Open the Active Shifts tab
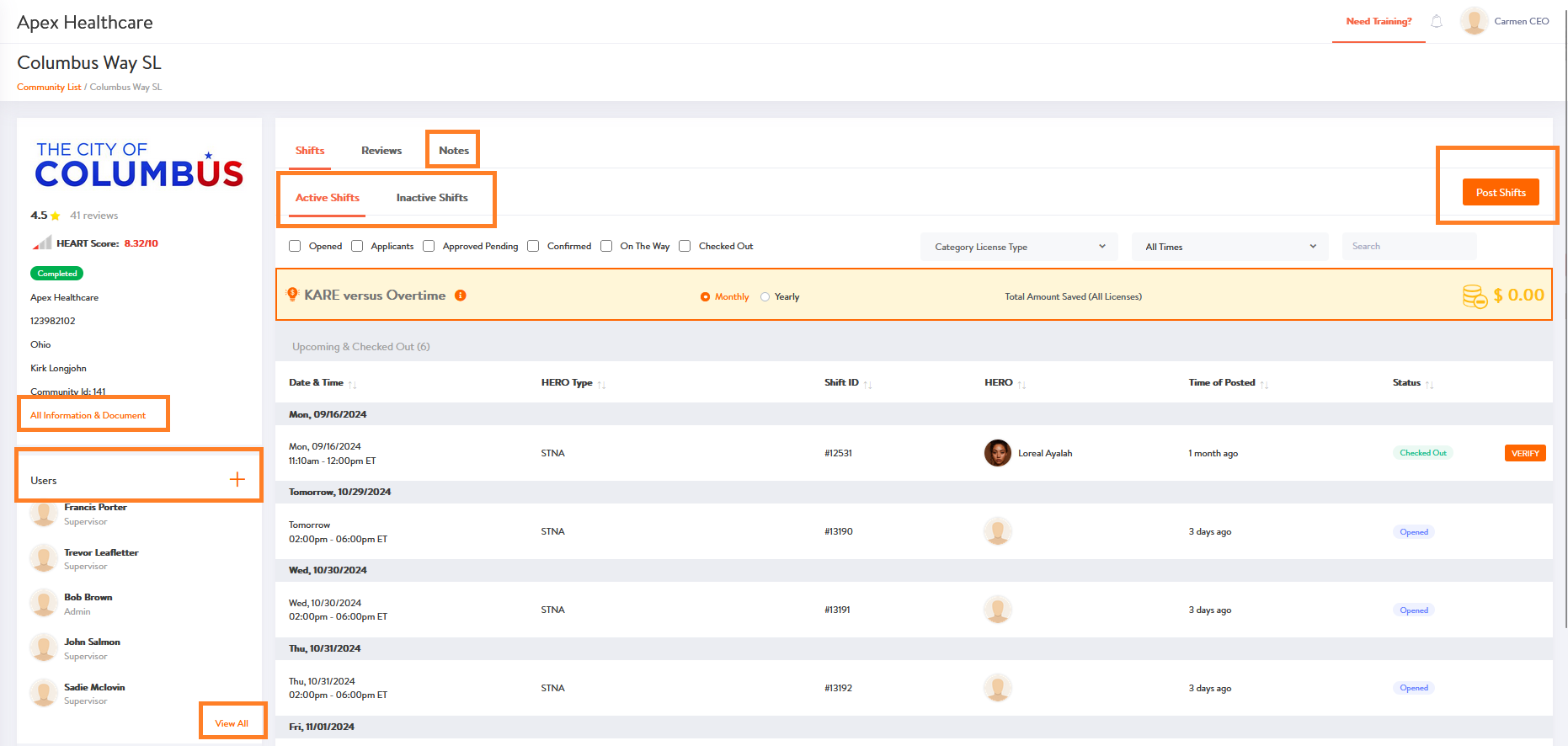This screenshot has height=746, width=1568. pyautogui.click(x=328, y=198)
